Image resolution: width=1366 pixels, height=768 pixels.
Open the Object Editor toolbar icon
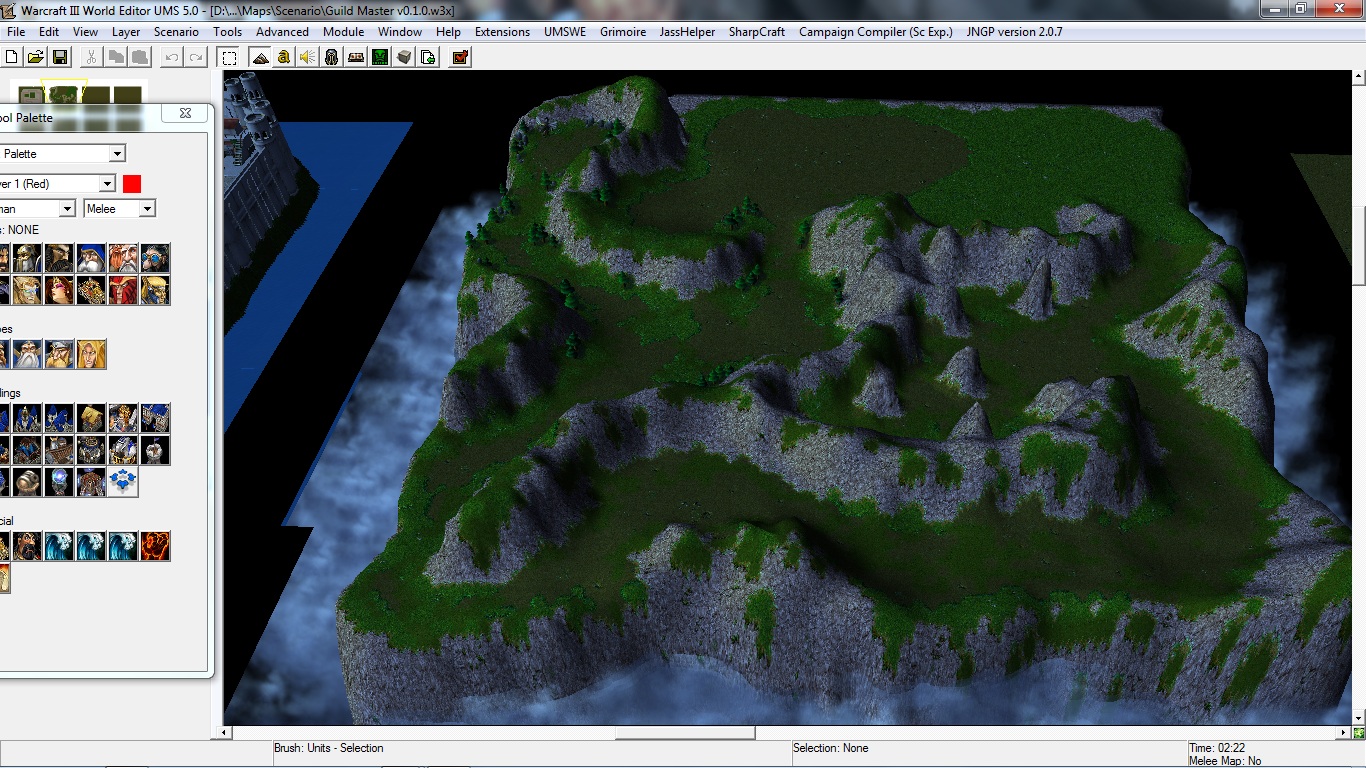332,57
